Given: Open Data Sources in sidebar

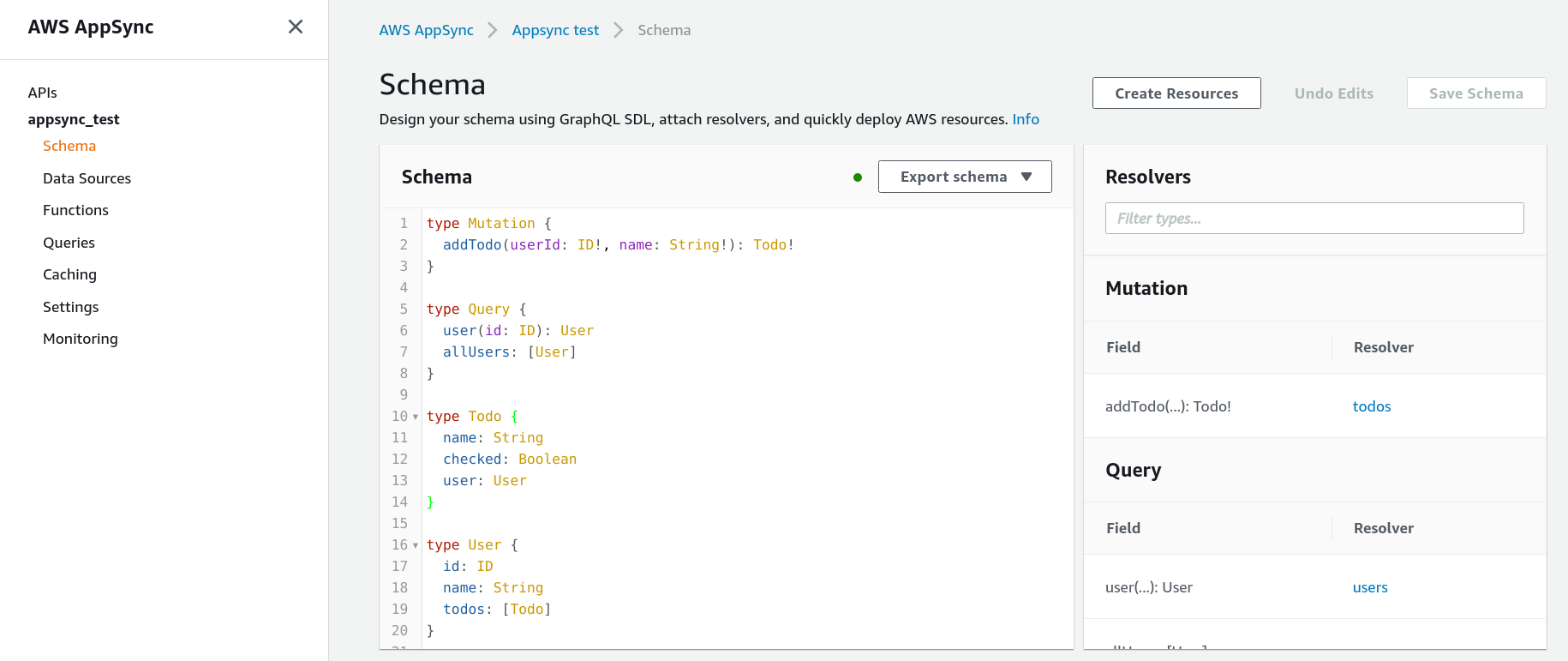Looking at the screenshot, I should [87, 178].
